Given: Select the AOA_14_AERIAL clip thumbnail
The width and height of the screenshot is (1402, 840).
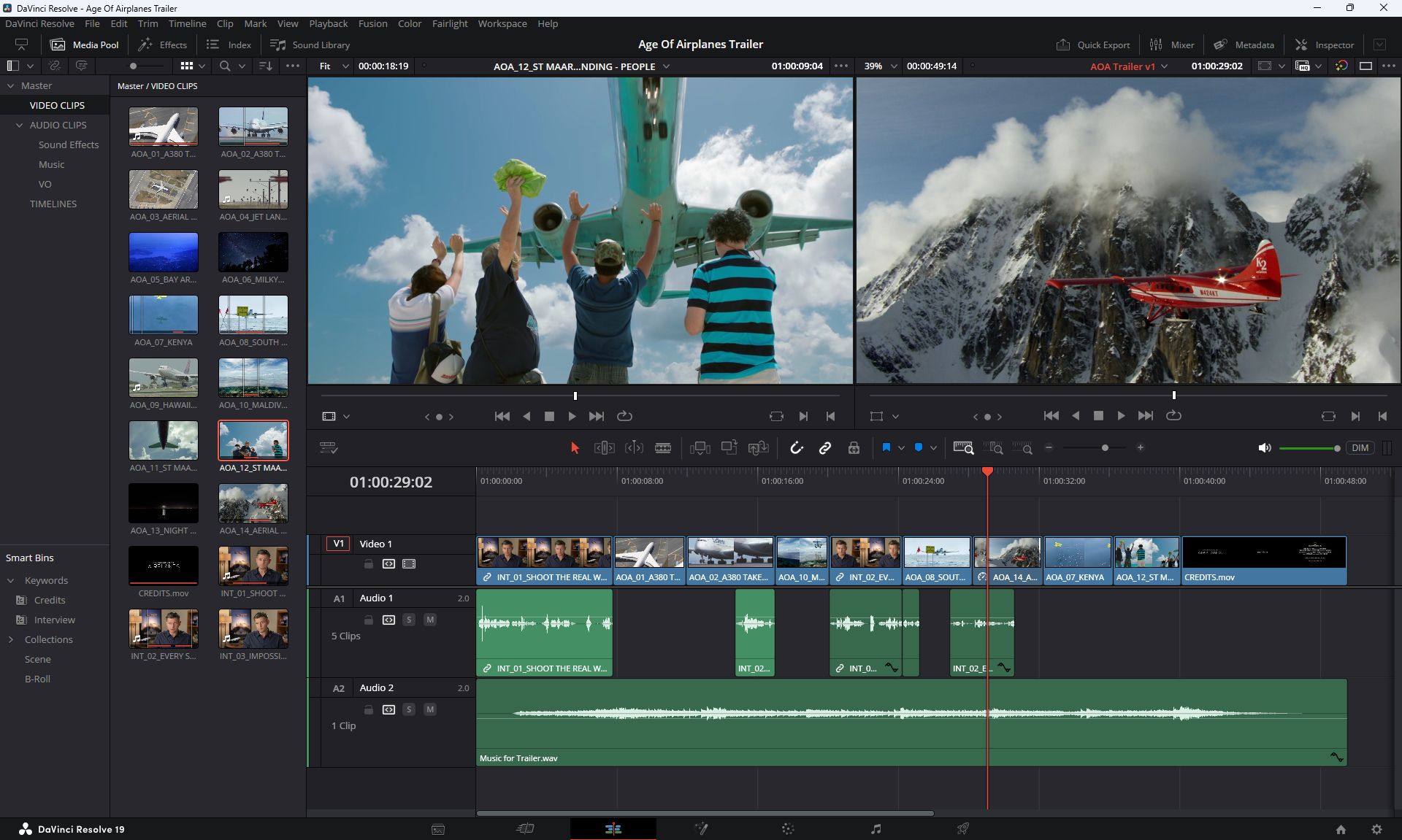Looking at the screenshot, I should [253, 503].
